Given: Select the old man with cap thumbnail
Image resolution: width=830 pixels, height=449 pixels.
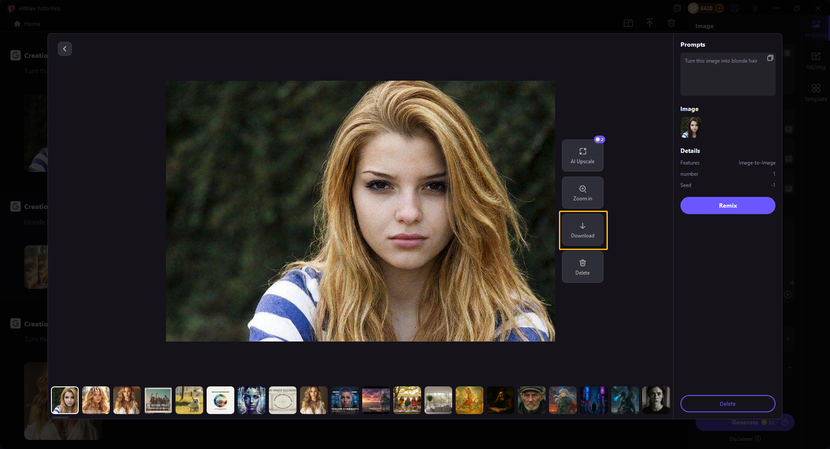Looking at the screenshot, I should pos(531,400).
